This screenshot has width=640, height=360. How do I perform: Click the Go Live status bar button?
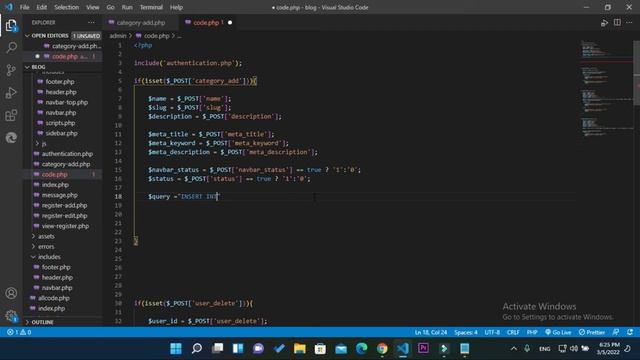coord(558,332)
